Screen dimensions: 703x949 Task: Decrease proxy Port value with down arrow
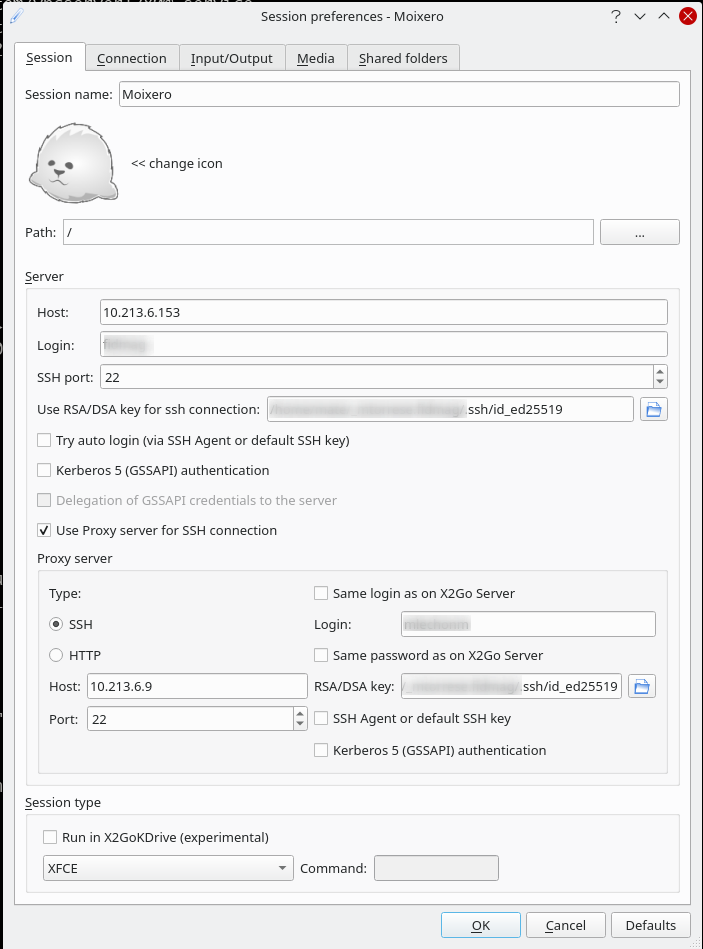[x=300, y=724]
